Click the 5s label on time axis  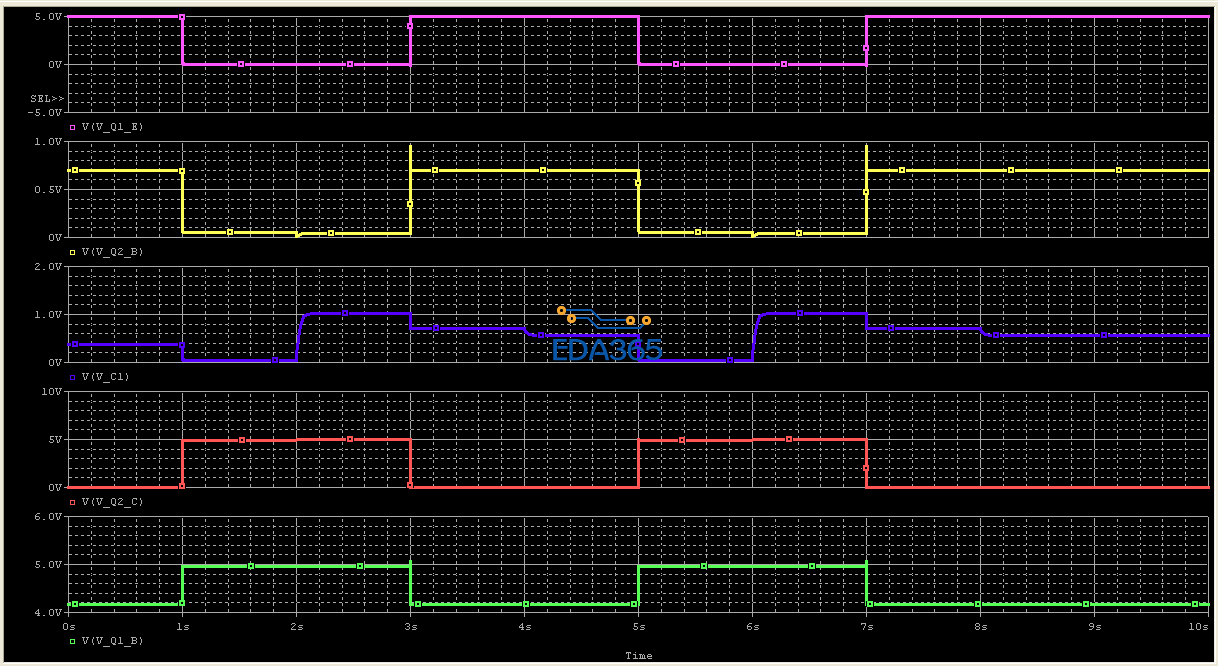pos(639,626)
